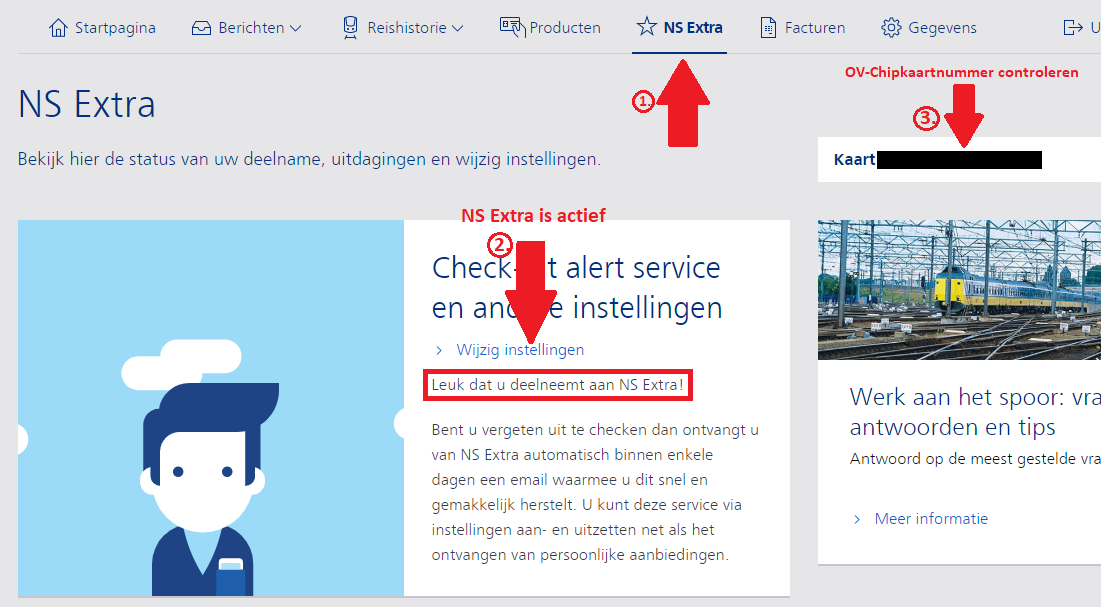Expand the Reishistorie dropdown chevron
Screen dimensions: 1101x607
(457, 28)
